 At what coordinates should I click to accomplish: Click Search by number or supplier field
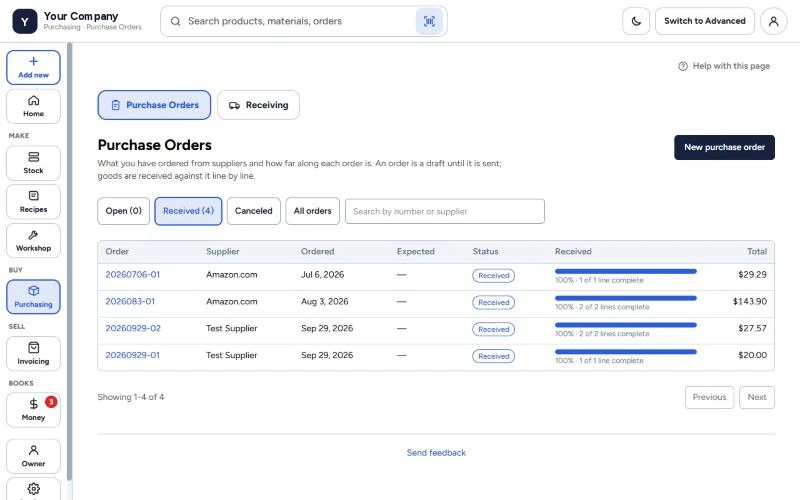pyautogui.click(x=445, y=211)
